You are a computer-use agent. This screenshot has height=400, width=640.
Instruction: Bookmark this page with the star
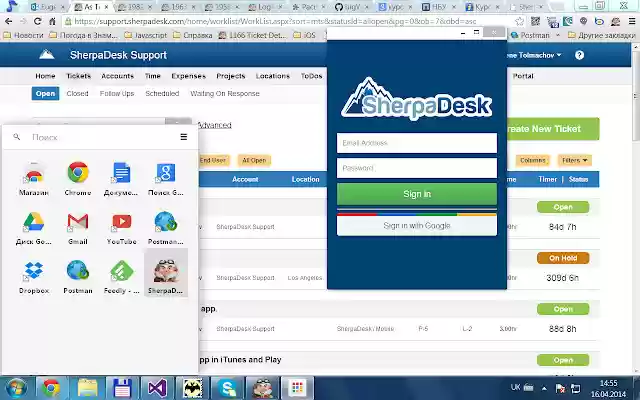point(519,21)
